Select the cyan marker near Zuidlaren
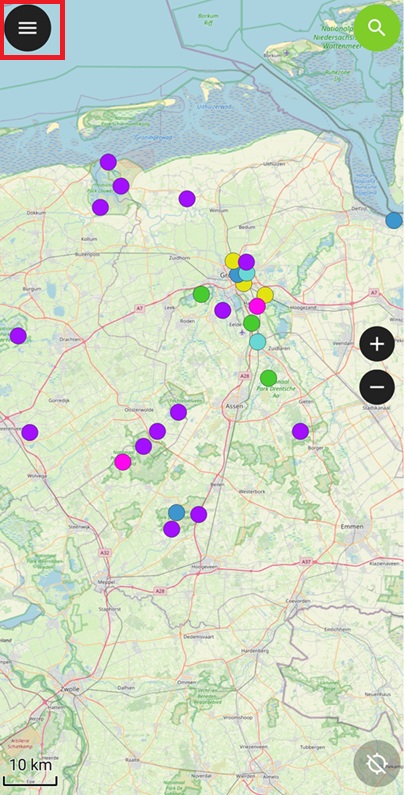The image size is (405, 795). click(257, 342)
